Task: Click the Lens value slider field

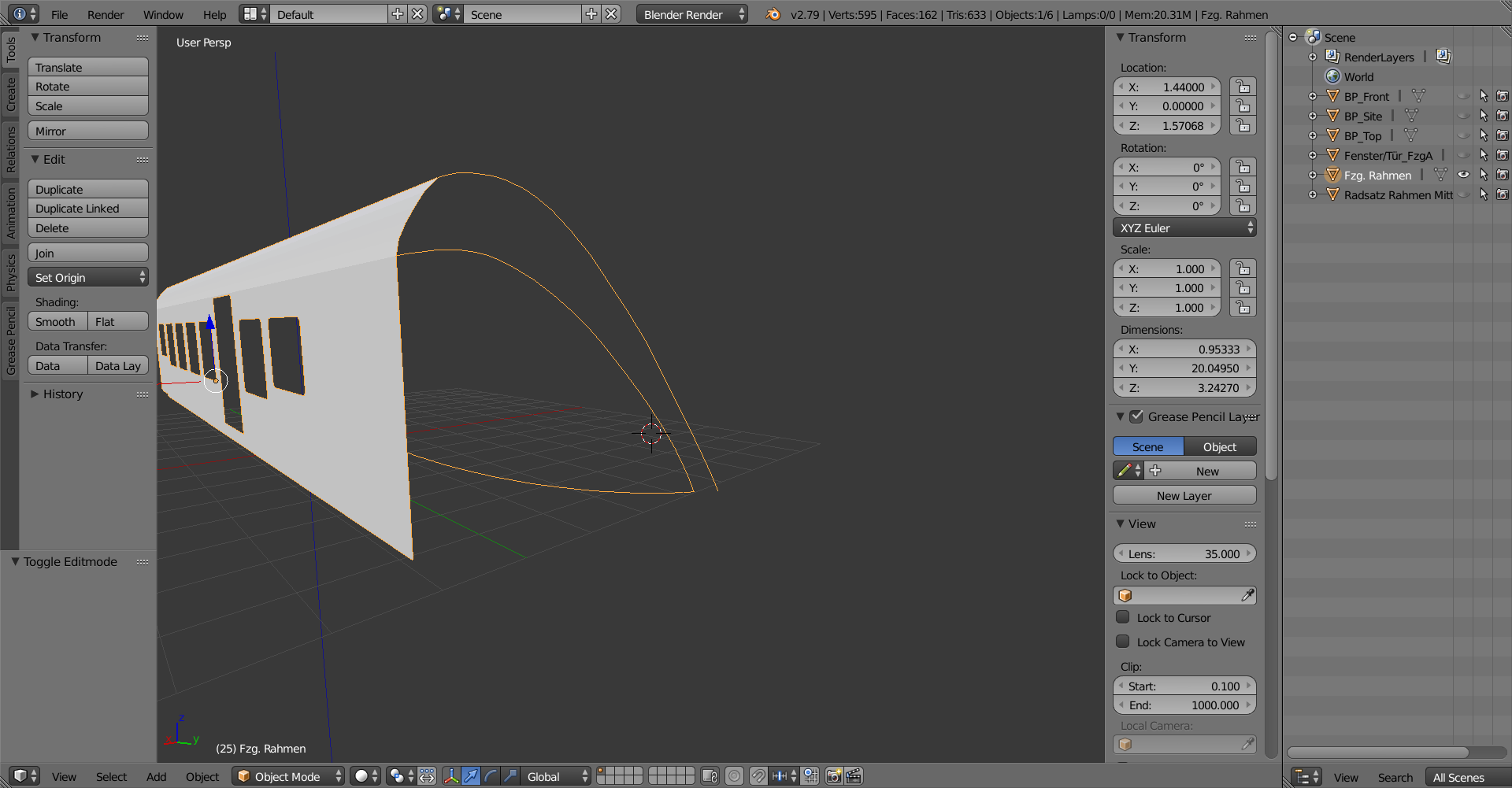Action: [1184, 554]
